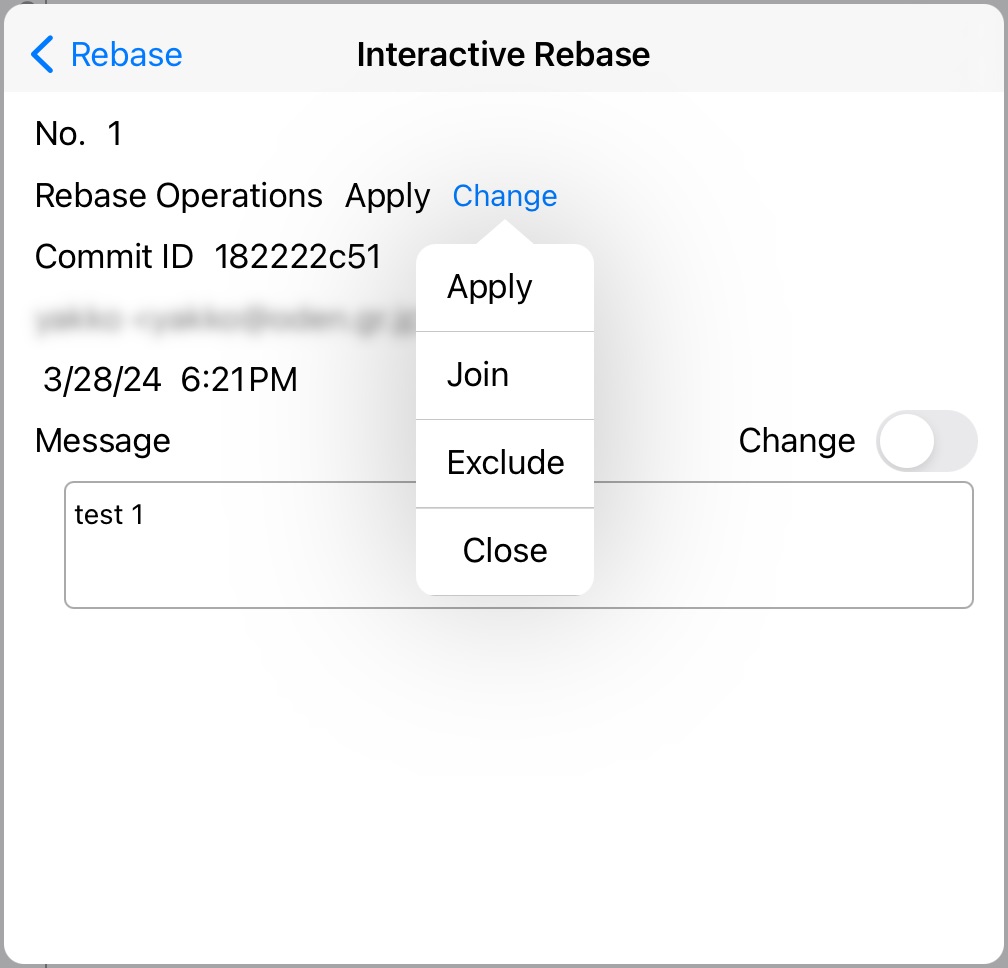The width and height of the screenshot is (1008, 968).
Task: Open the Change operations dropdown
Action: click(505, 197)
